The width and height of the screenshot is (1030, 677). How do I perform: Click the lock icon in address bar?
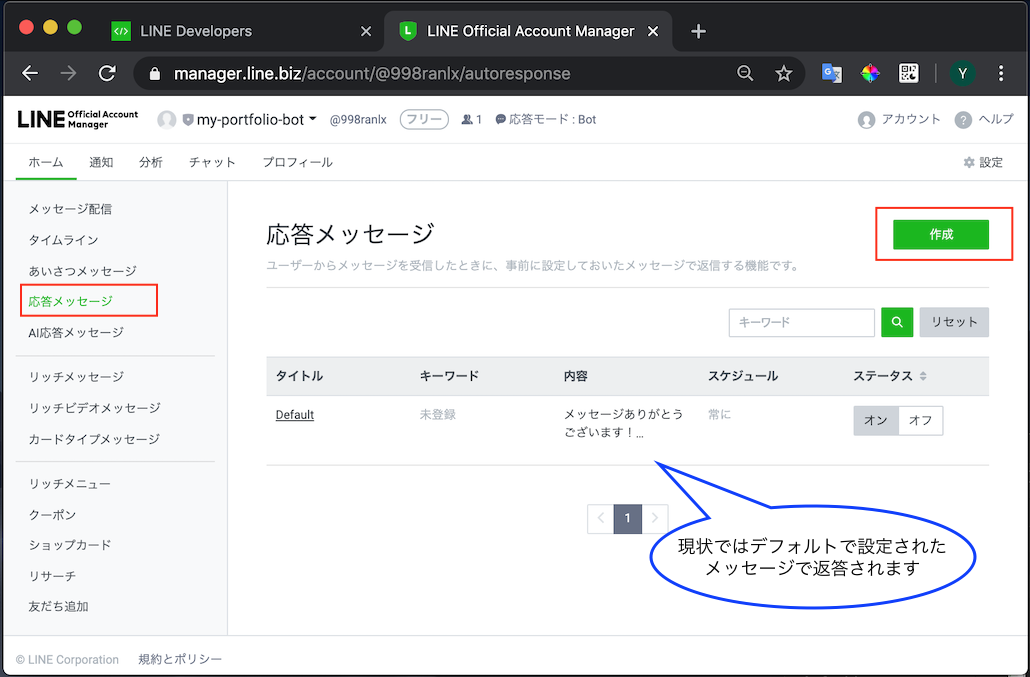(x=155, y=74)
